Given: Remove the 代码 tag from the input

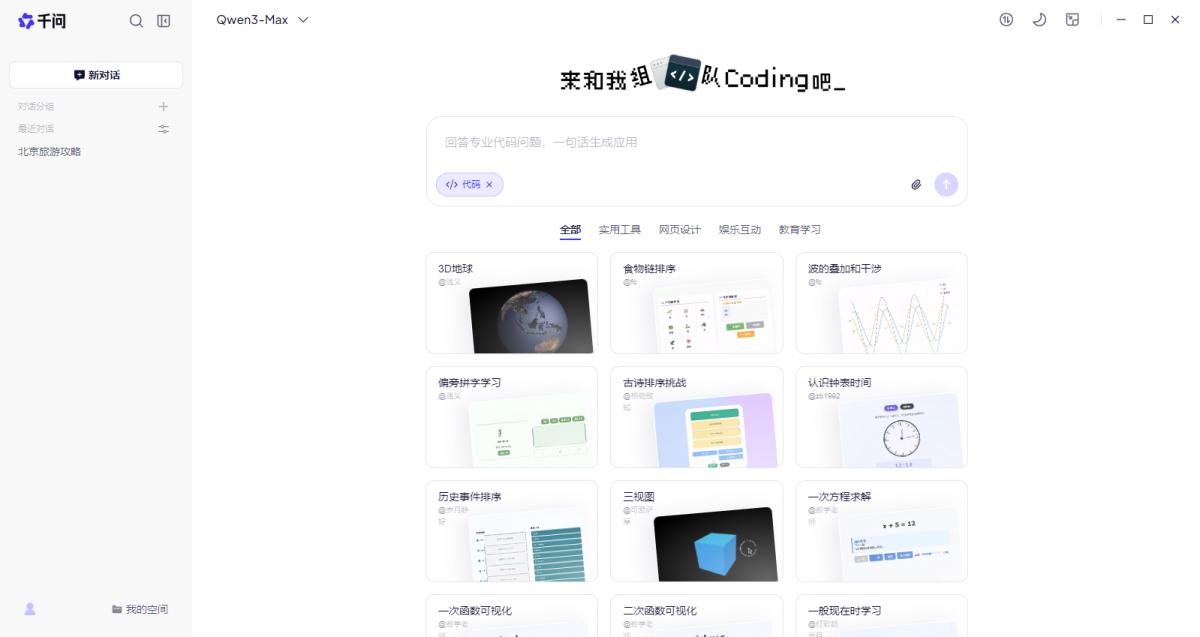Looking at the screenshot, I should click(x=489, y=184).
